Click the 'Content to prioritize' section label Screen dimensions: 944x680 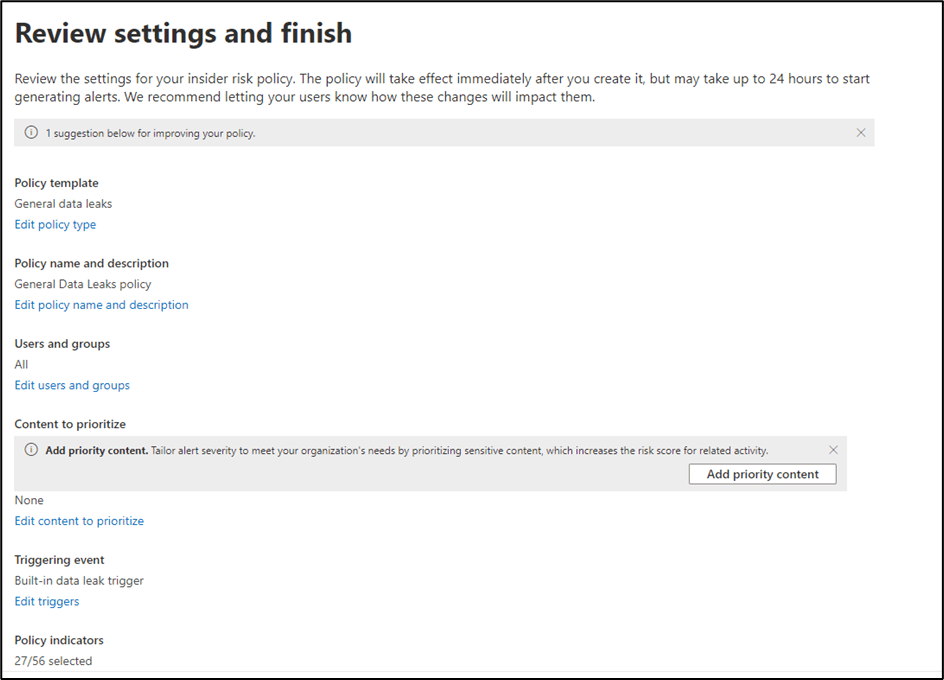(70, 424)
